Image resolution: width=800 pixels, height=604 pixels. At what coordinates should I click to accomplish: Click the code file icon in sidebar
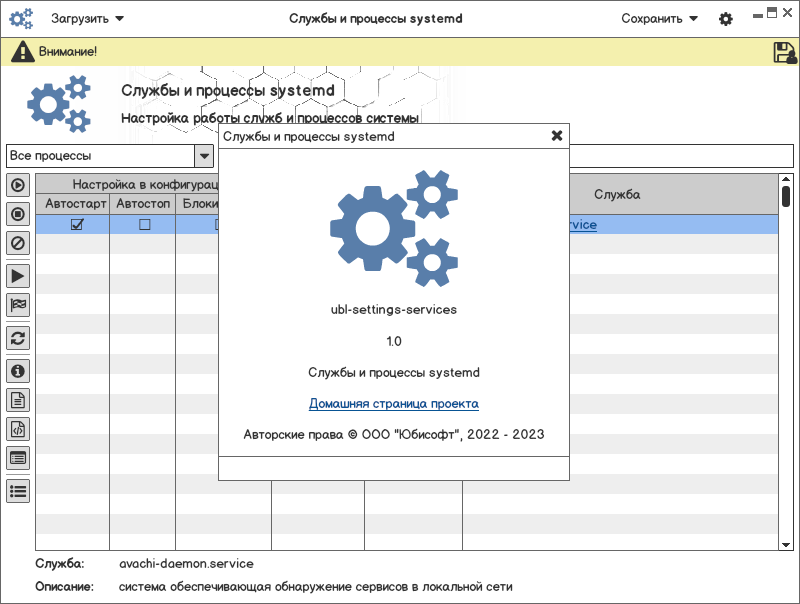point(18,429)
